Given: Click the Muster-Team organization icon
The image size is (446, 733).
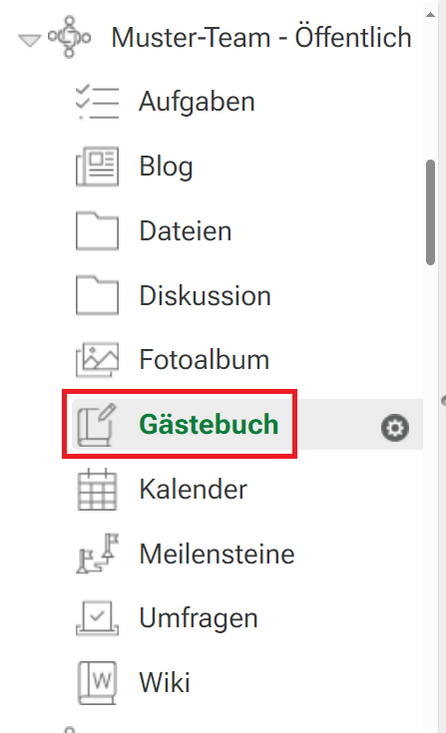Looking at the screenshot, I should [x=69, y=37].
